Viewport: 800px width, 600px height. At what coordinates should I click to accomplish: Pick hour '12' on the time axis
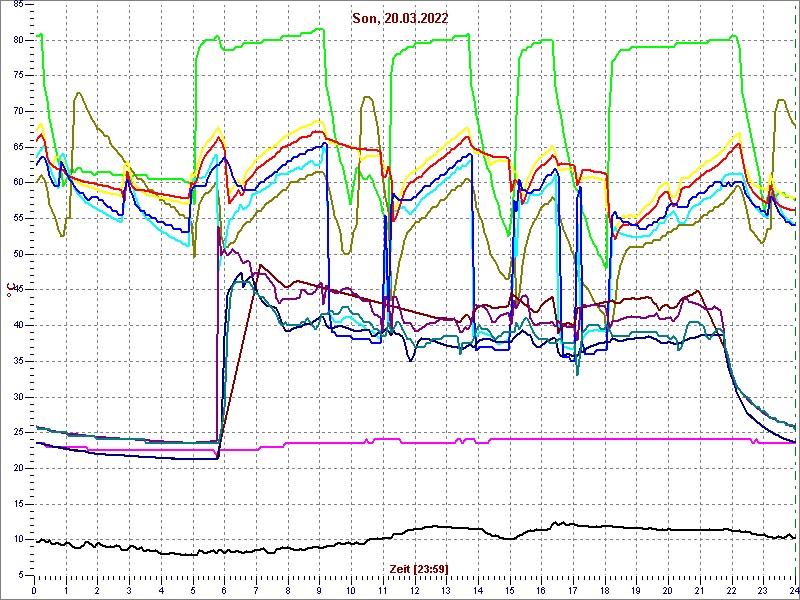coord(415,589)
